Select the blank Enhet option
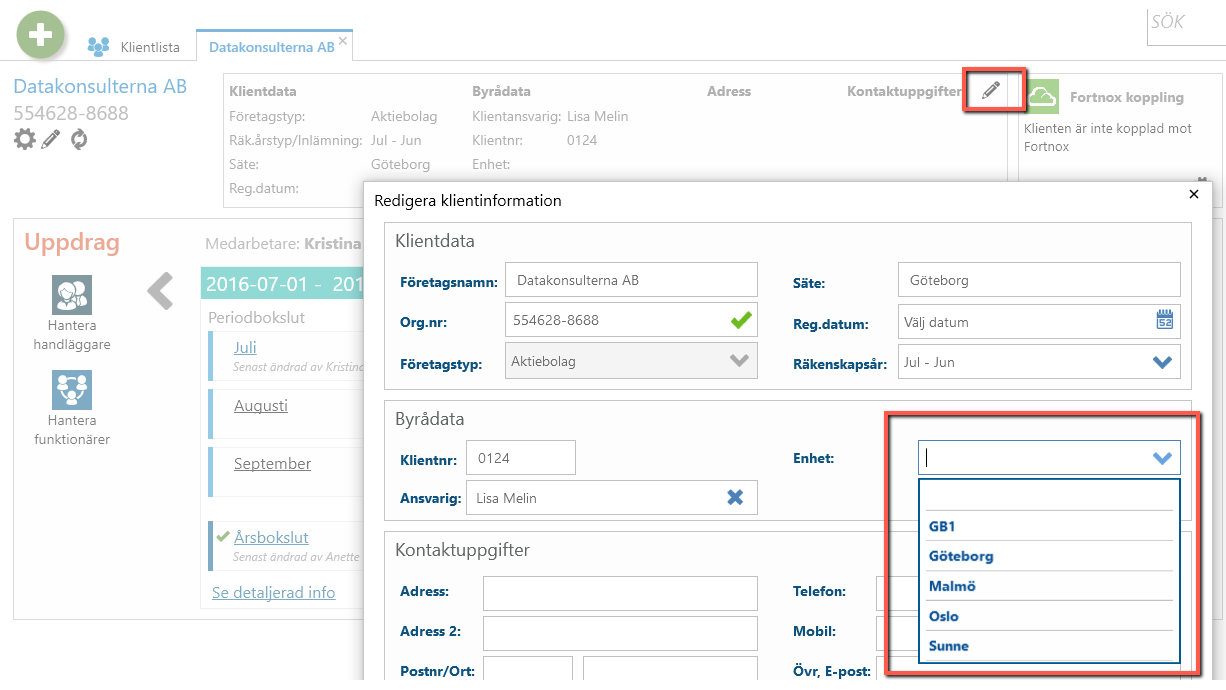The height and width of the screenshot is (690, 1226). click(1049, 496)
